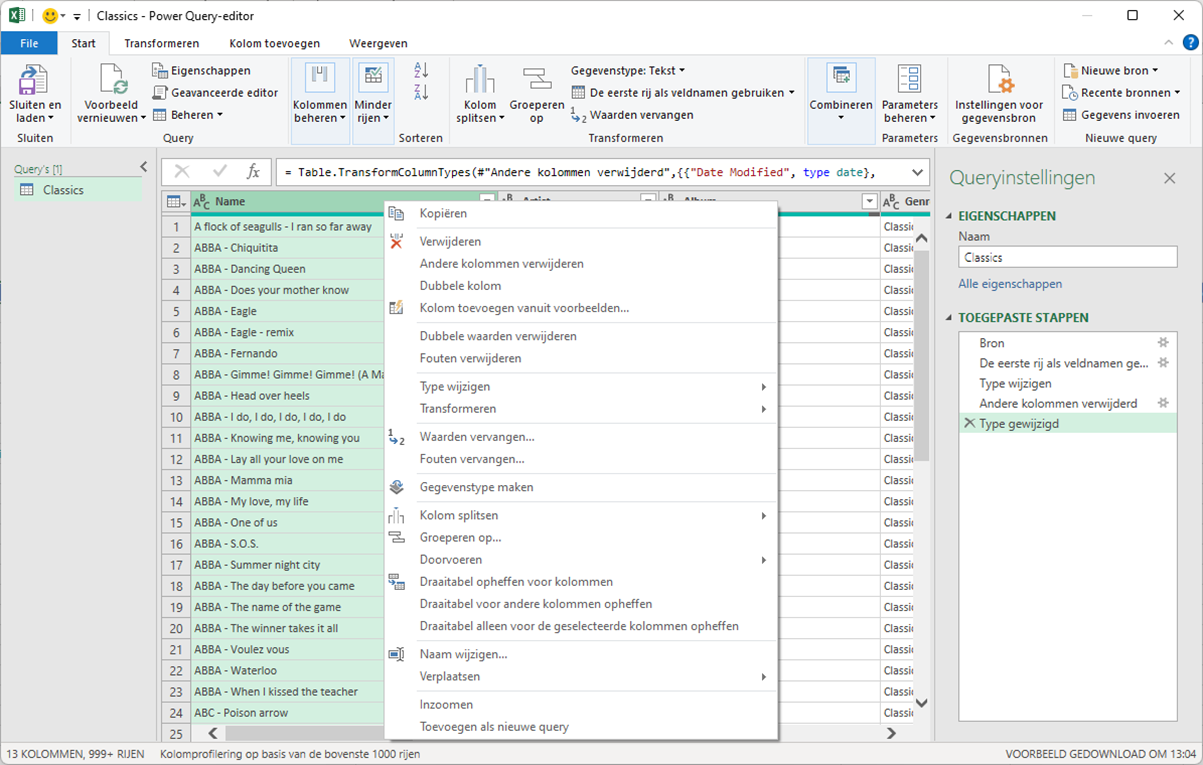Choose Verwijderen from the context menu
The height and width of the screenshot is (765, 1203).
(581, 242)
